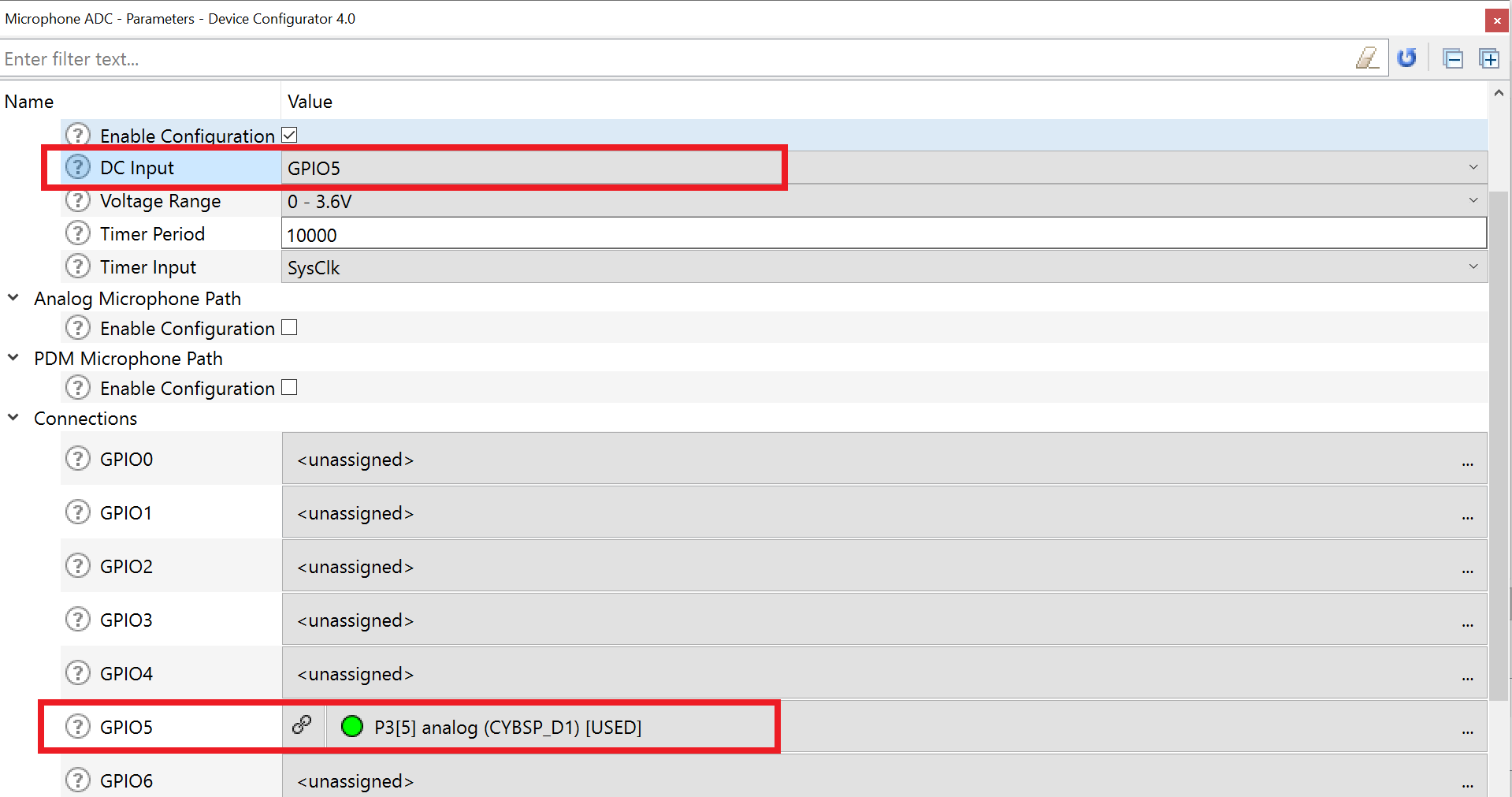Select the Voltage Range label
The height and width of the screenshot is (797, 1512).
(x=161, y=201)
